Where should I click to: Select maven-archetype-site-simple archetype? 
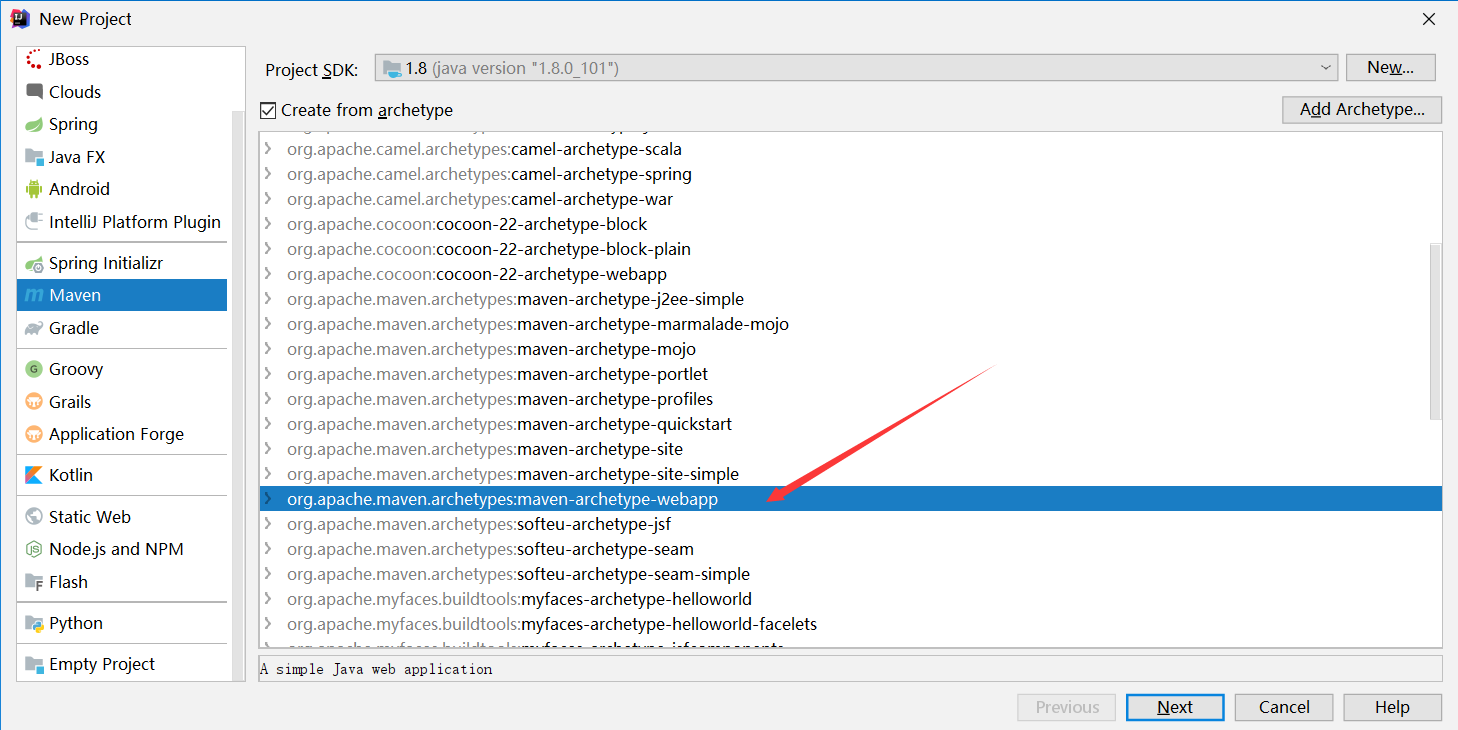pos(851,474)
